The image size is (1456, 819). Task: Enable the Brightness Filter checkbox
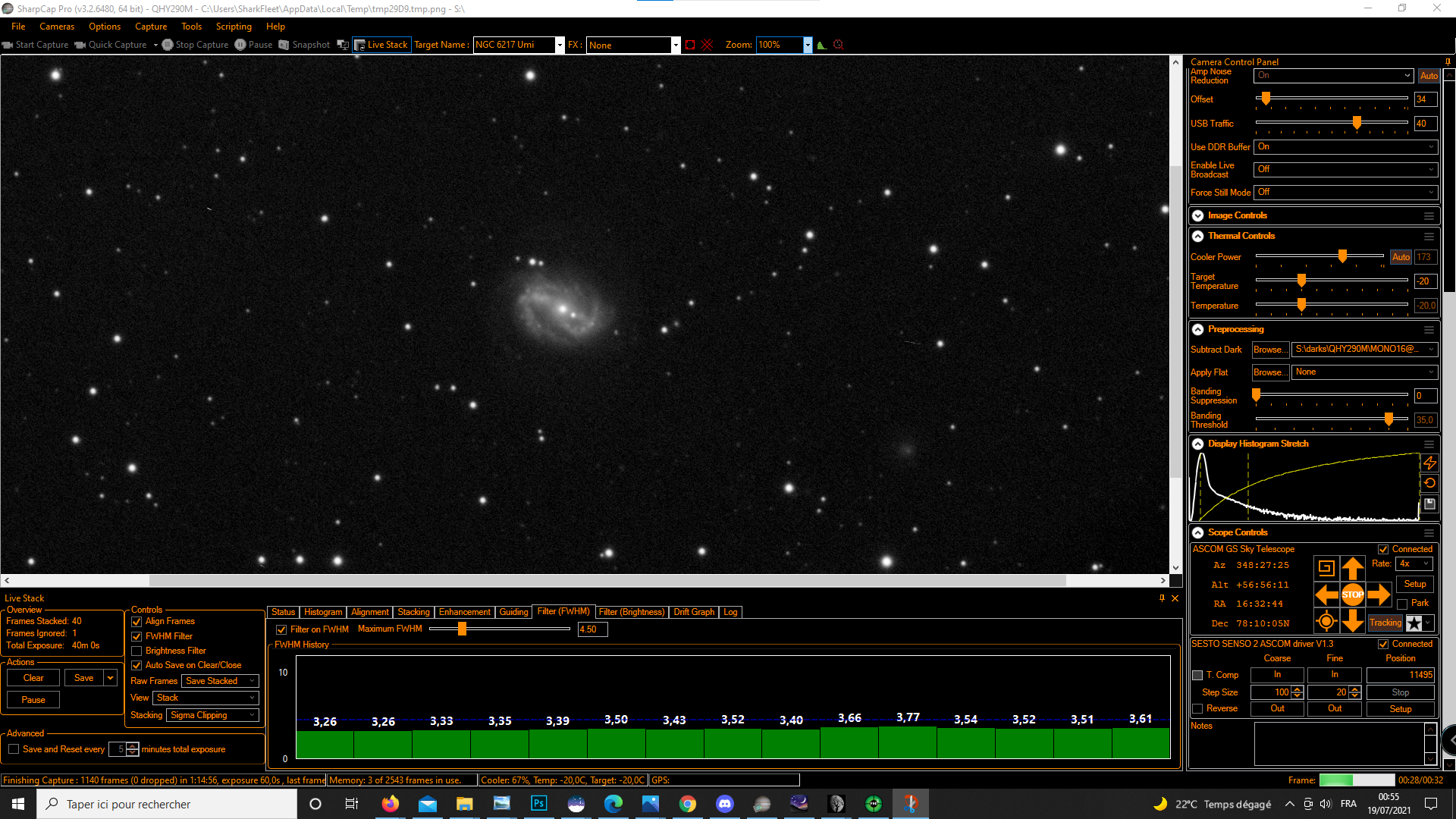[x=137, y=651]
